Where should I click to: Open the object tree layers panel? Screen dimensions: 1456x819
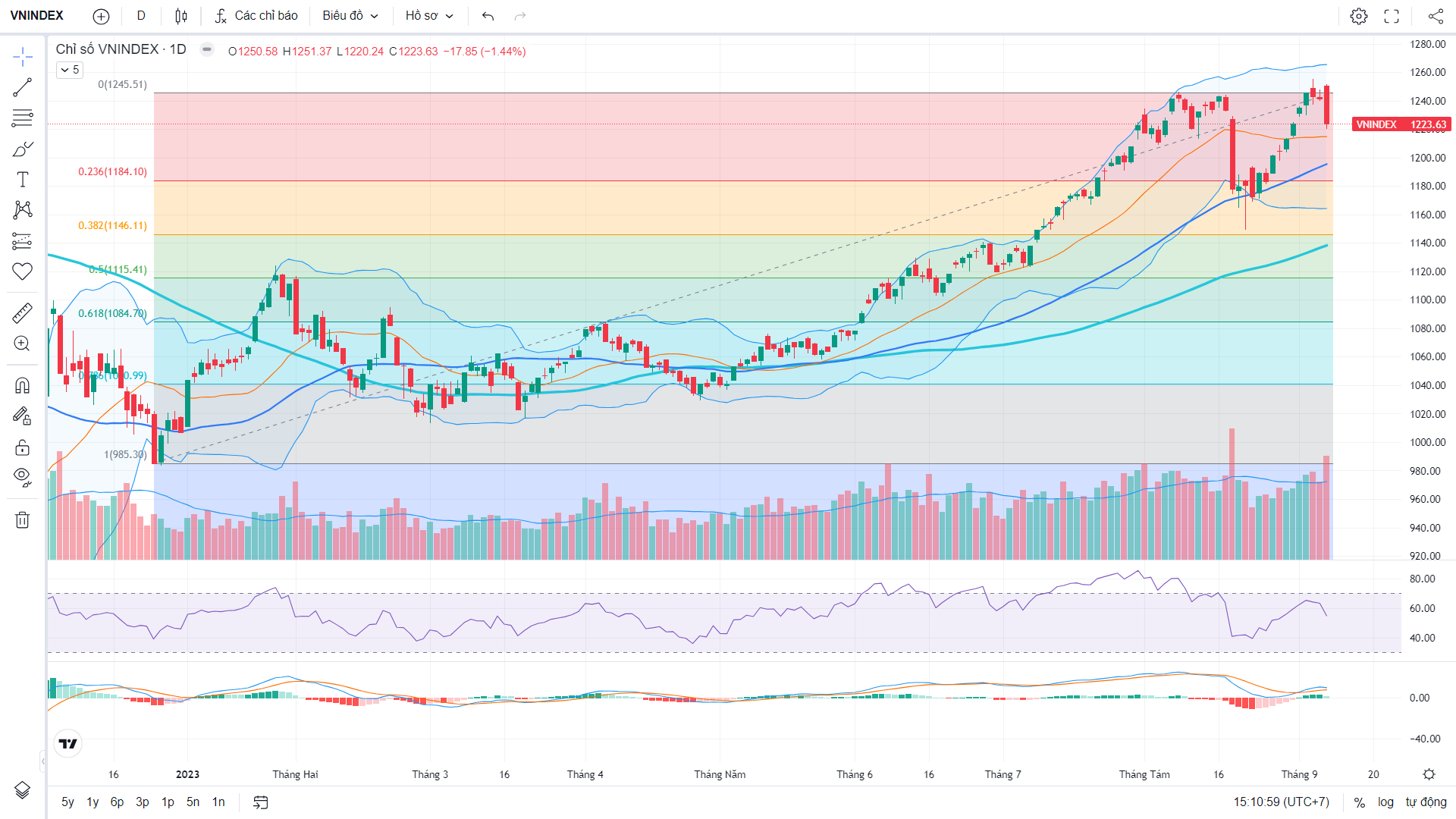(23, 790)
